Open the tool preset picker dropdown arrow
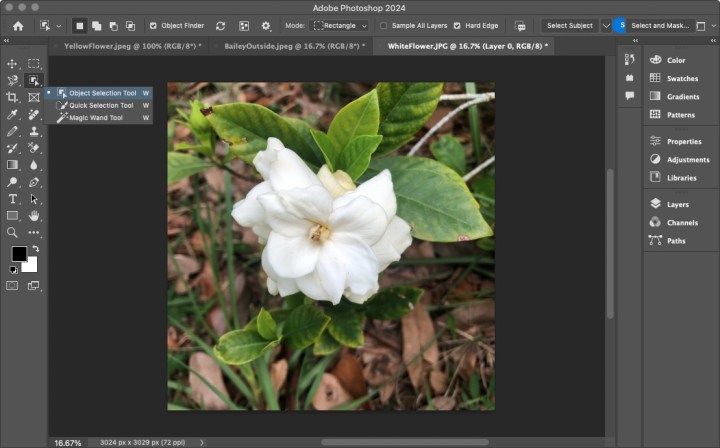The height and width of the screenshot is (448, 720). 59,25
